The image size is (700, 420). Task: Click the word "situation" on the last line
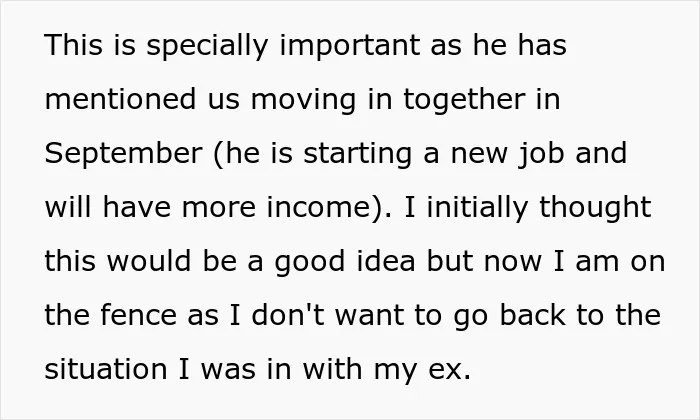click(106, 369)
